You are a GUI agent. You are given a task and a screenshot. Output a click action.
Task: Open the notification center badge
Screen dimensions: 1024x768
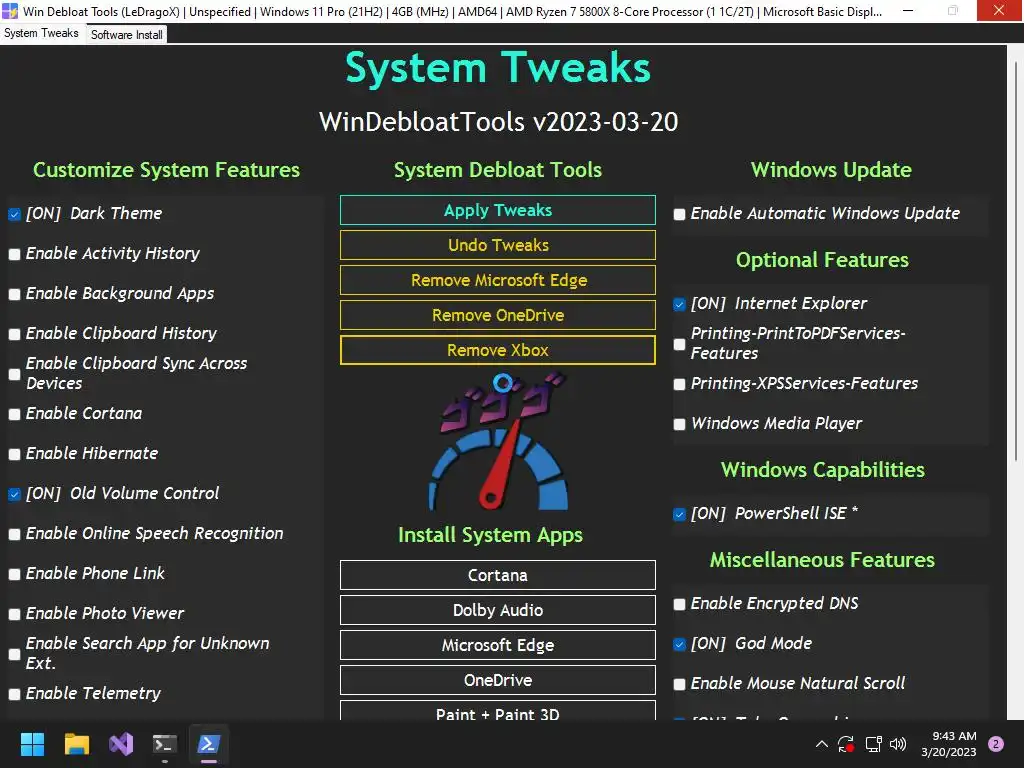pyautogui.click(x=996, y=744)
